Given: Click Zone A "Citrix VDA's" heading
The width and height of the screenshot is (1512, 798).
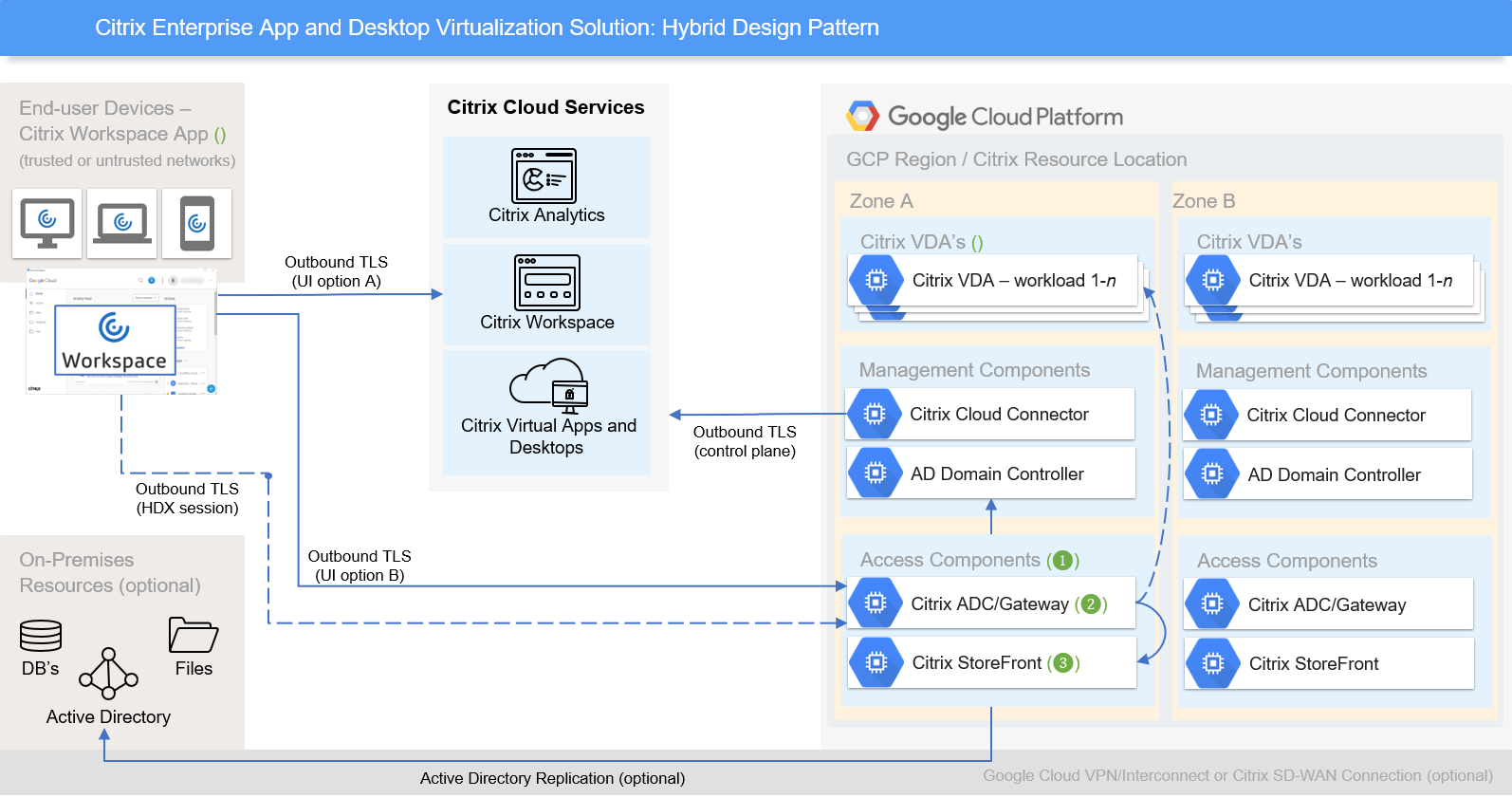Looking at the screenshot, I should tap(913, 242).
